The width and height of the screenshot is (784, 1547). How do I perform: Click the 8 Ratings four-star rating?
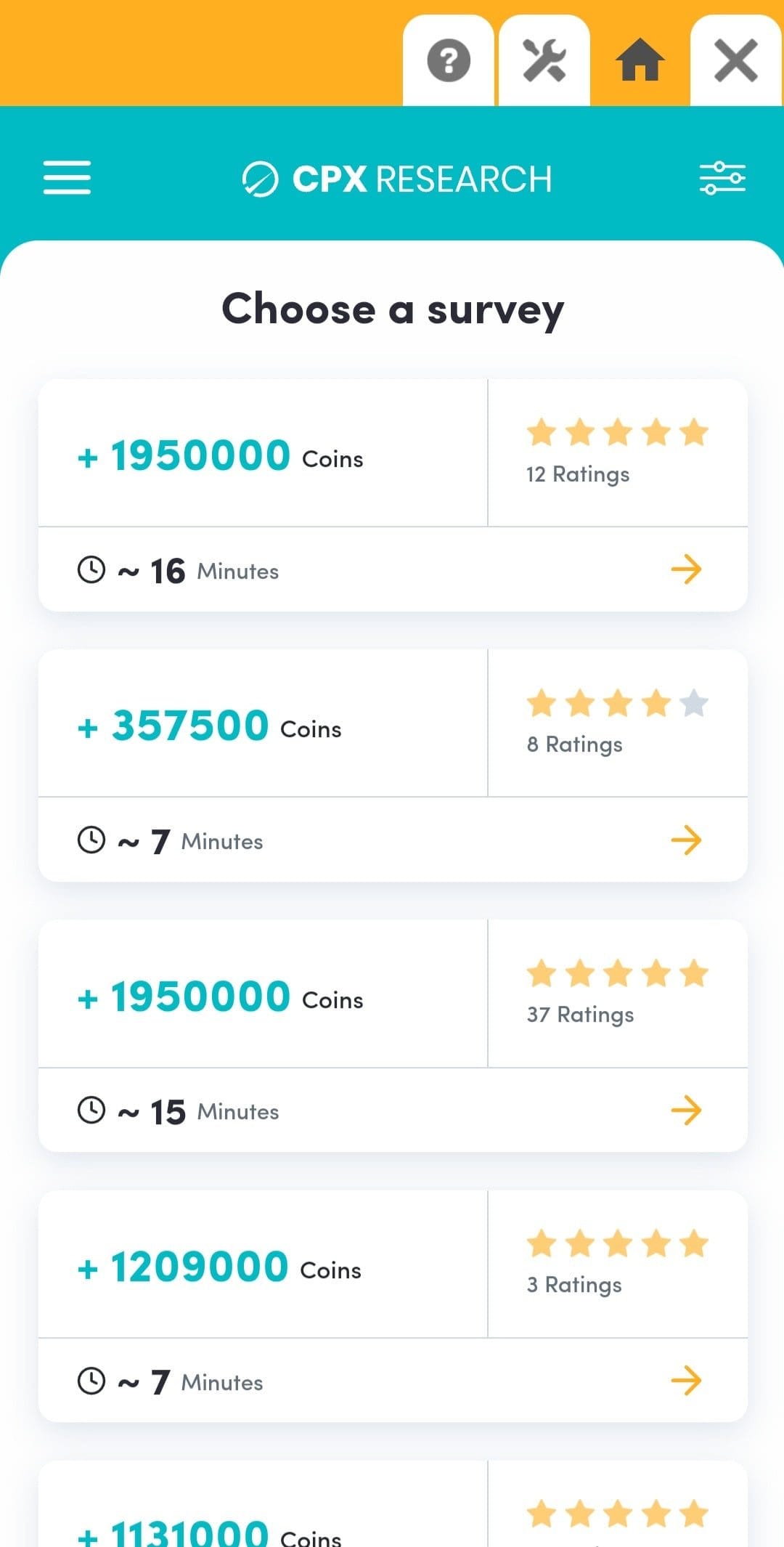coord(617,703)
